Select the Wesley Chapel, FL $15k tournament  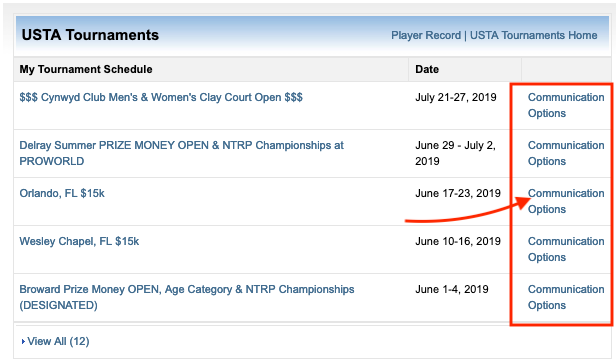click(x=79, y=241)
